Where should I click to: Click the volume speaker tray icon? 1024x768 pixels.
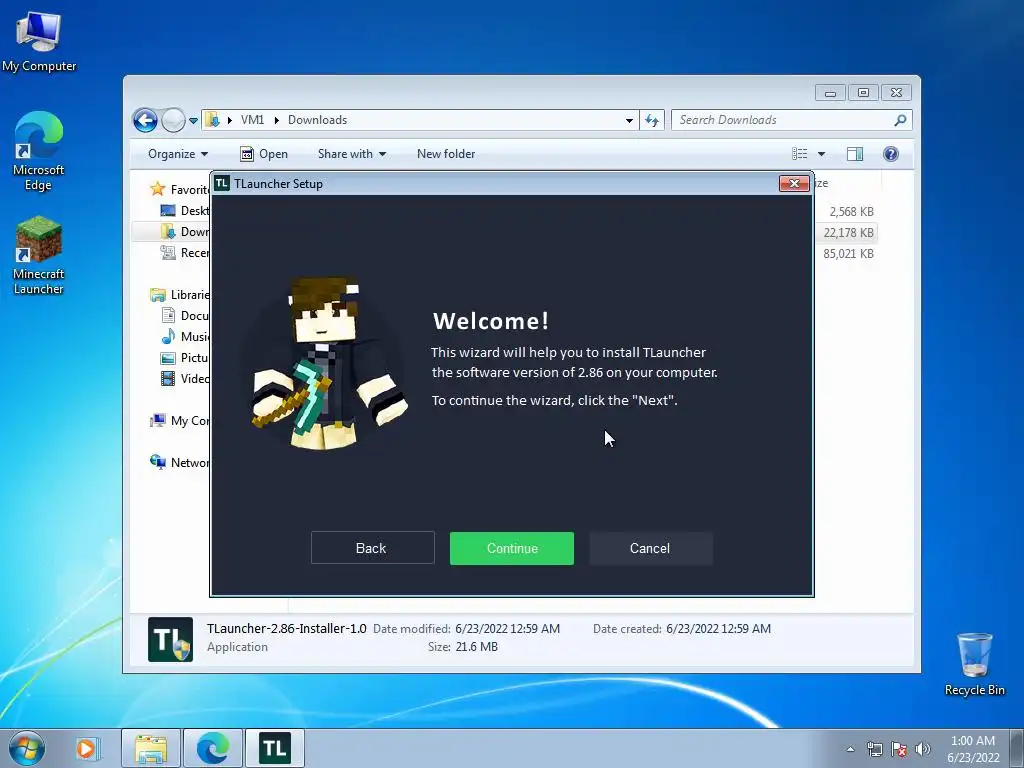(x=922, y=749)
